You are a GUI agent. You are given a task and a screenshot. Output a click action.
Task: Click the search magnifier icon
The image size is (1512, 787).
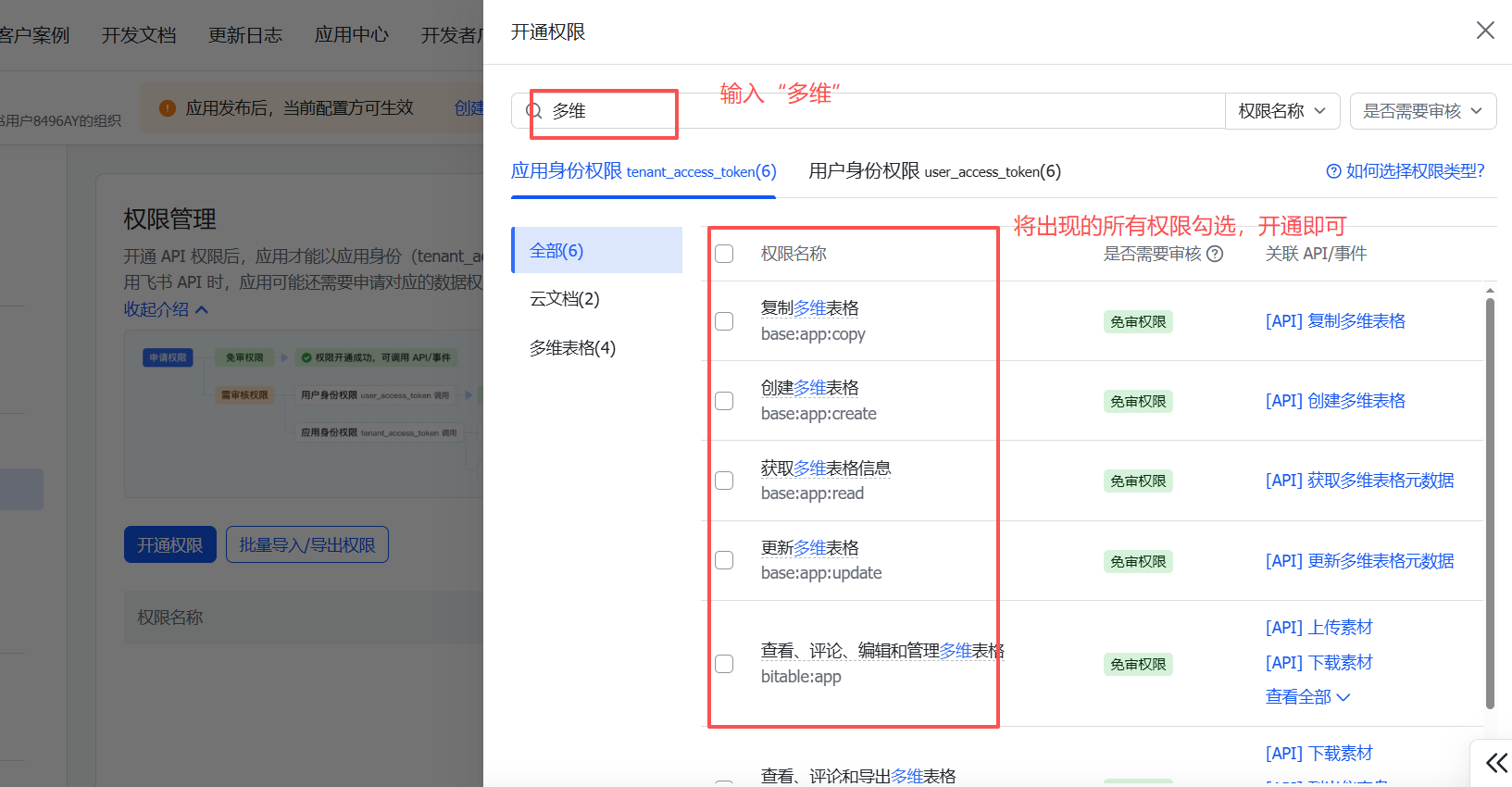pos(534,111)
